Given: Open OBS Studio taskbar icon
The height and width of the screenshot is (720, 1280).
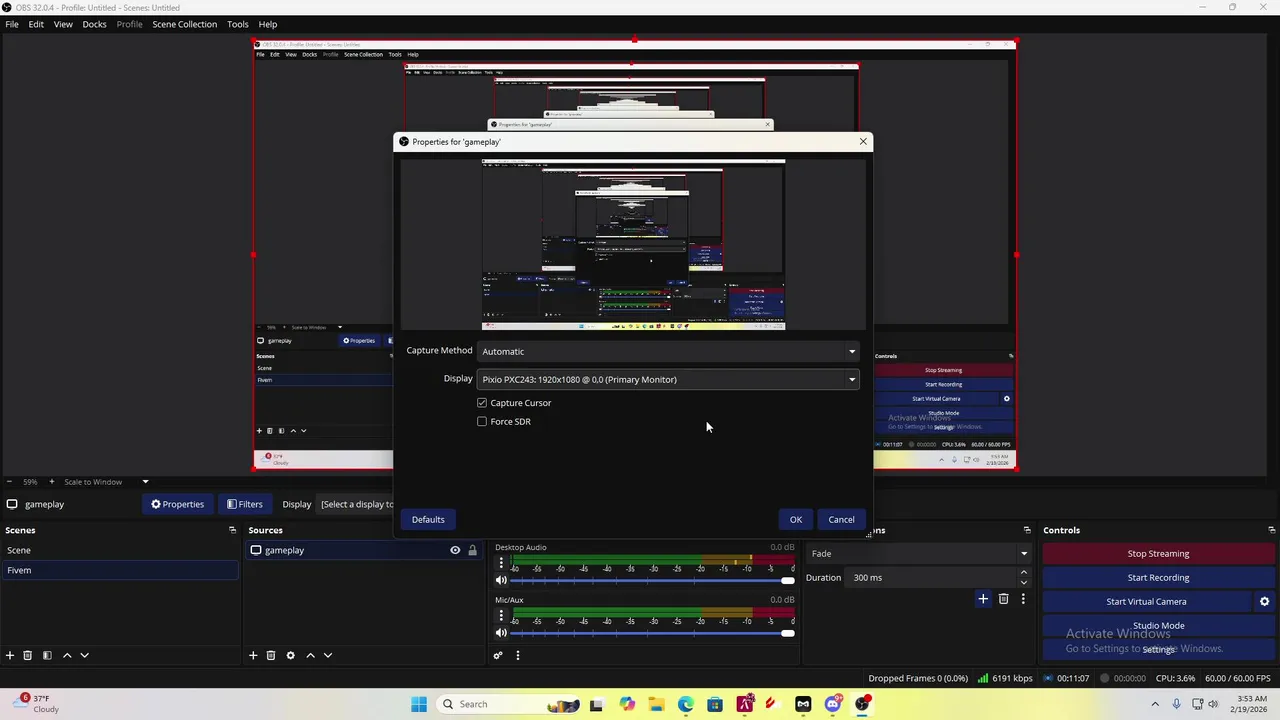Looking at the screenshot, I should click(x=862, y=704).
